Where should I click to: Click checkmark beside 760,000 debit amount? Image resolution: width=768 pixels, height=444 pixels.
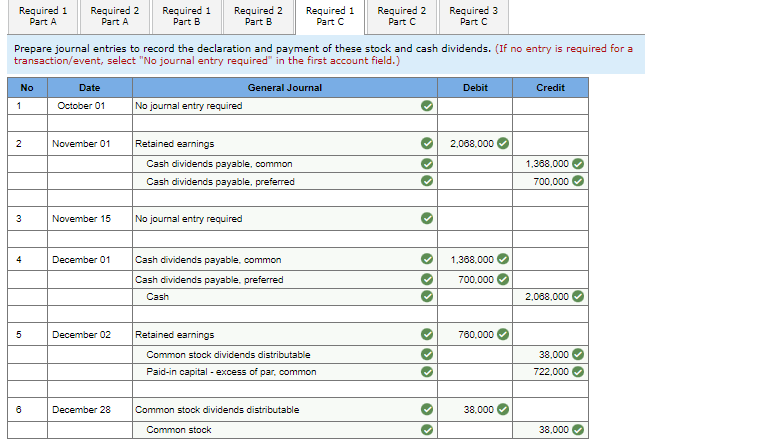(x=503, y=334)
